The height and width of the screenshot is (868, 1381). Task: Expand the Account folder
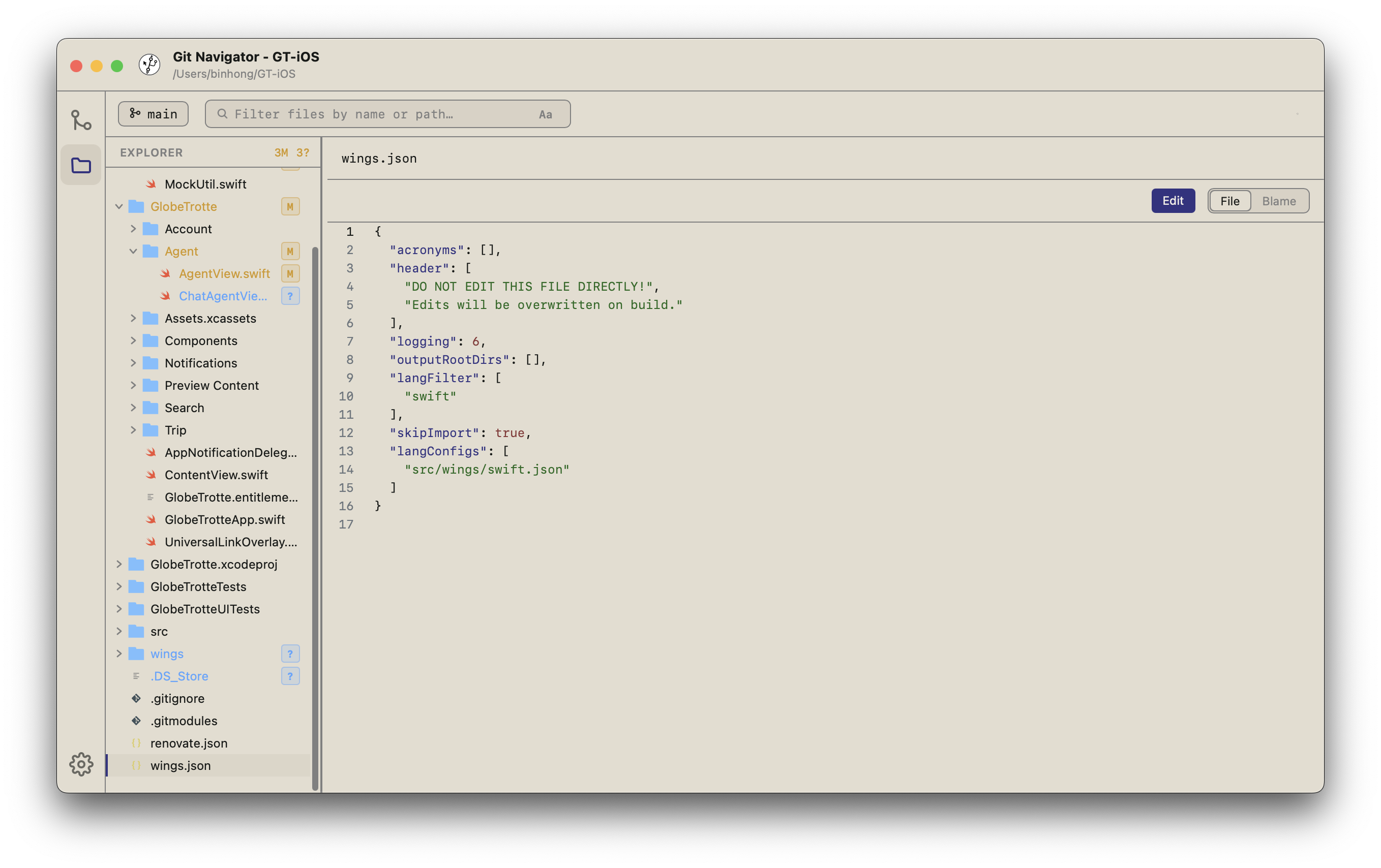tap(133, 229)
